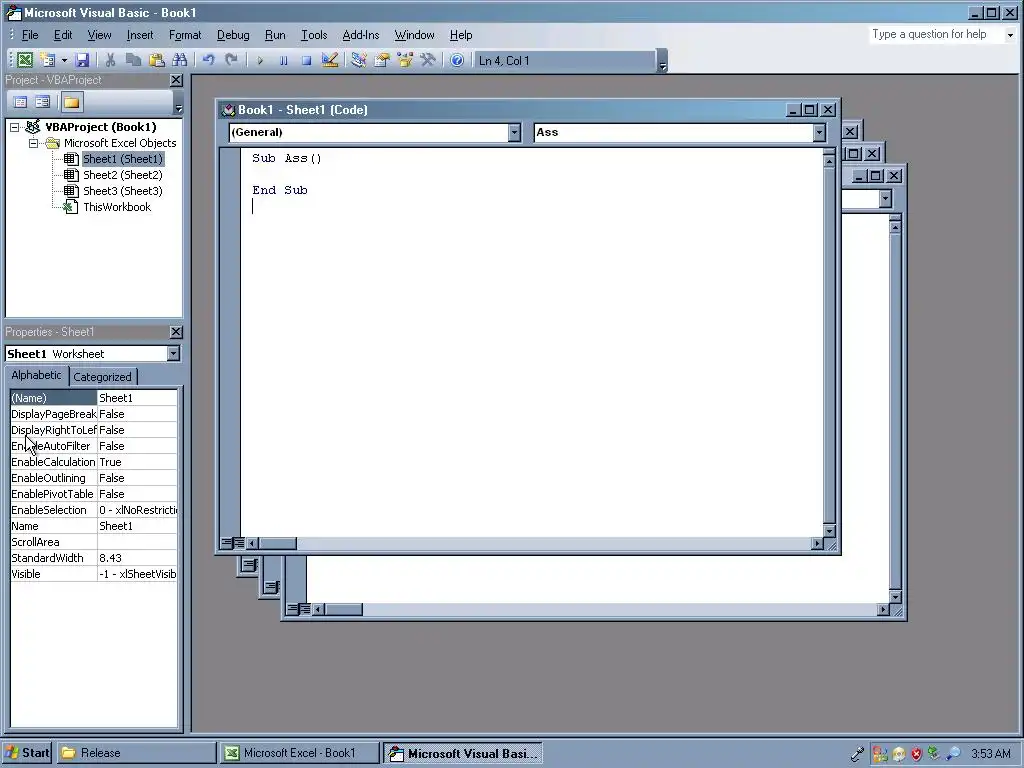The width and height of the screenshot is (1024, 768).
Task: Click the Microsoft Visual Basic taskbar button
Action: pos(462,753)
